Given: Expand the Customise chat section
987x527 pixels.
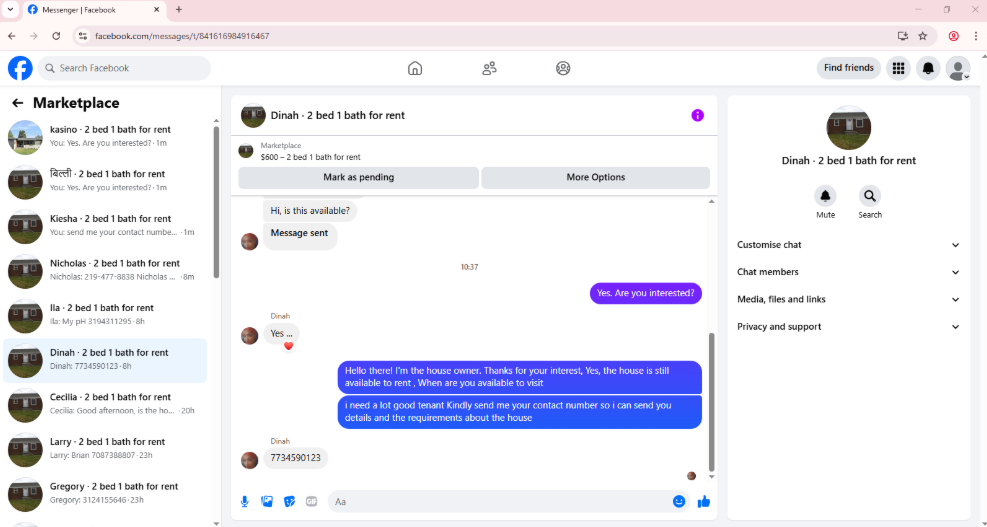Looking at the screenshot, I should pos(849,245).
